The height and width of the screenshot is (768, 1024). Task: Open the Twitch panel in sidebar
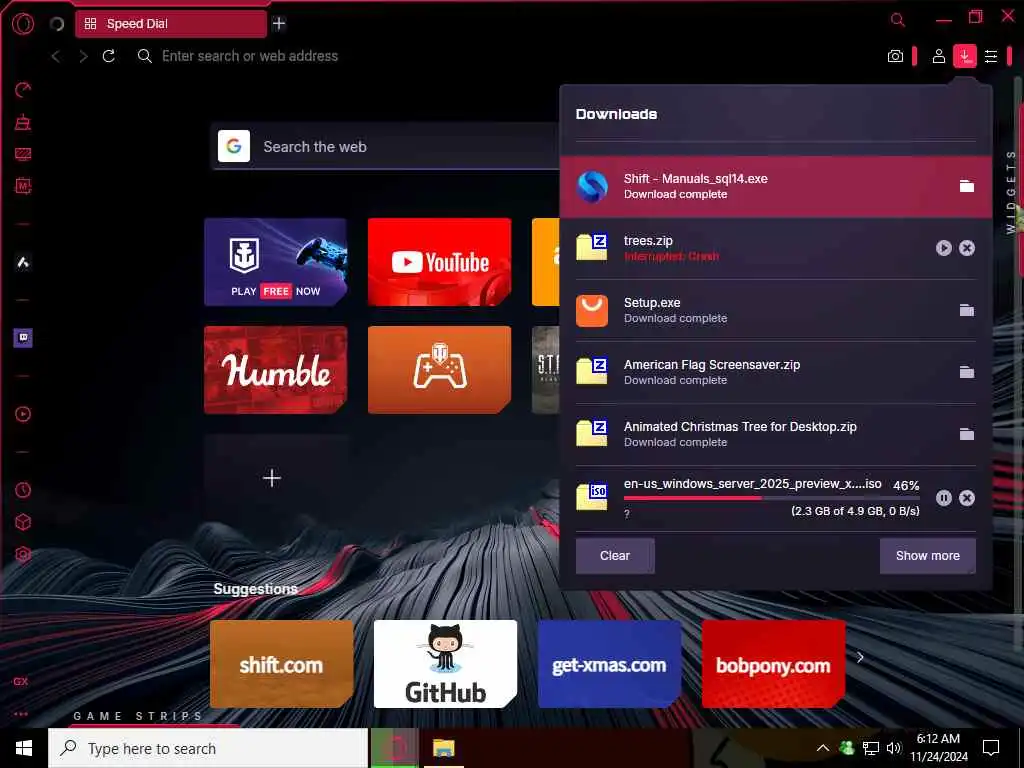[x=23, y=338]
